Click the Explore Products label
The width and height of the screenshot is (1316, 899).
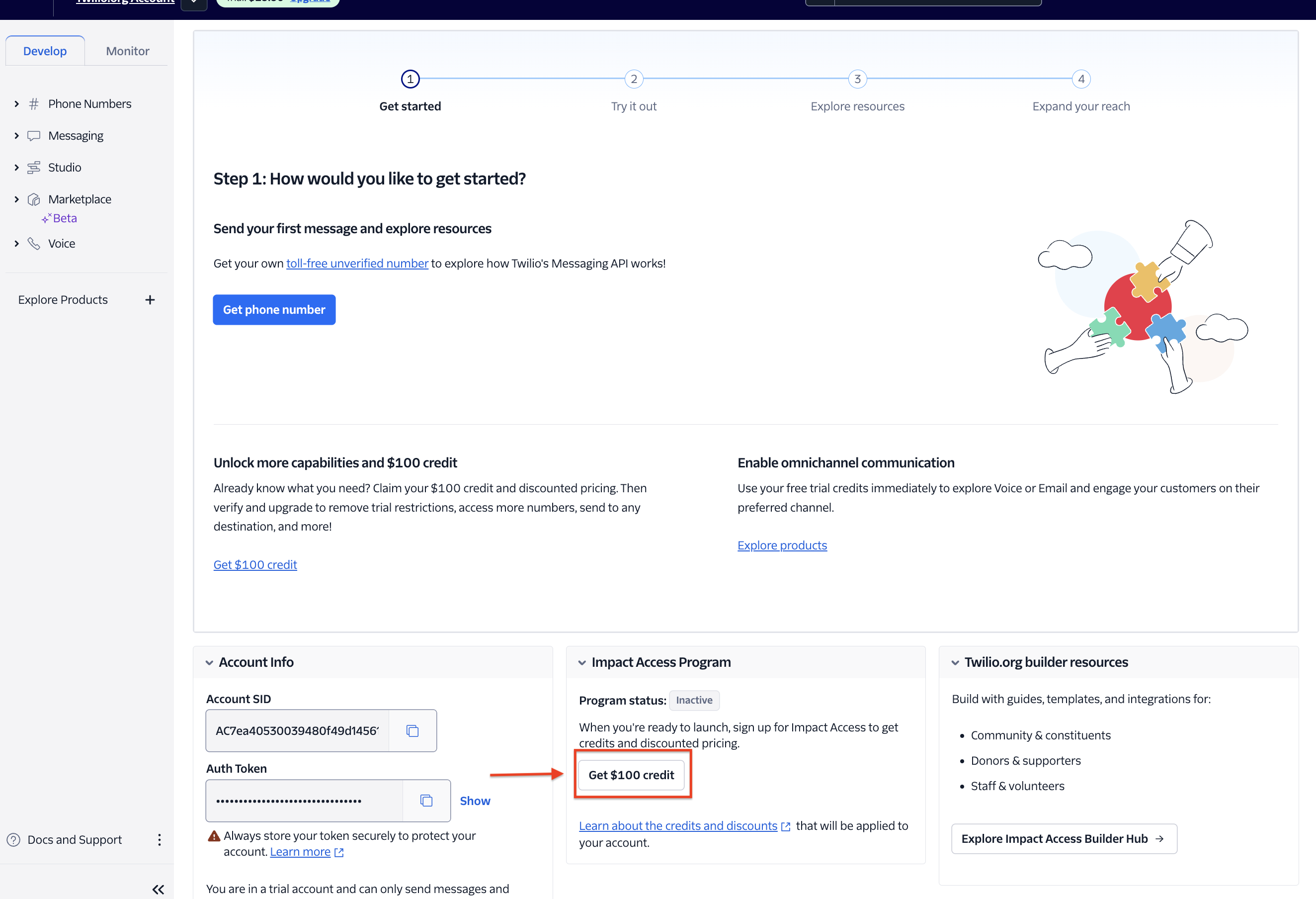click(63, 300)
